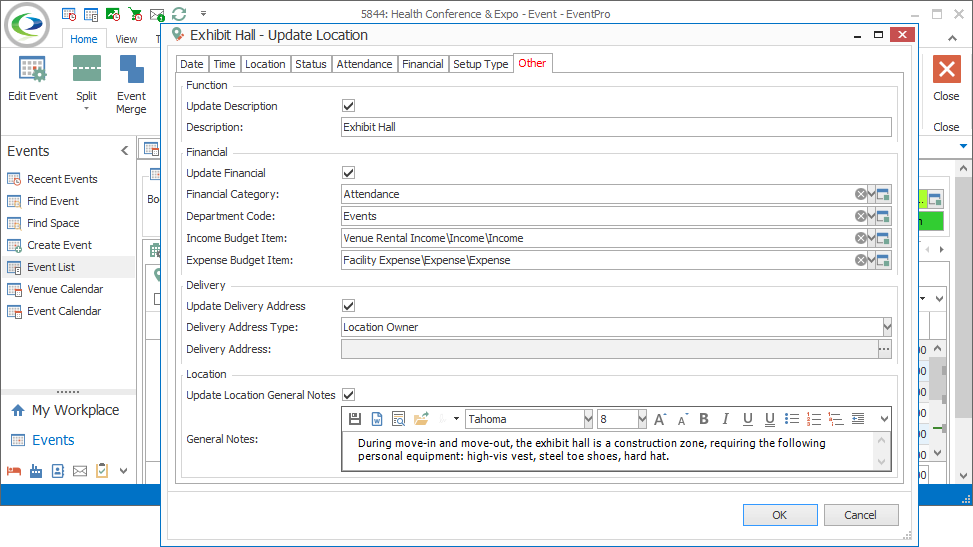
Task: Click the large red Close icon in ribbon
Action: coord(946,69)
